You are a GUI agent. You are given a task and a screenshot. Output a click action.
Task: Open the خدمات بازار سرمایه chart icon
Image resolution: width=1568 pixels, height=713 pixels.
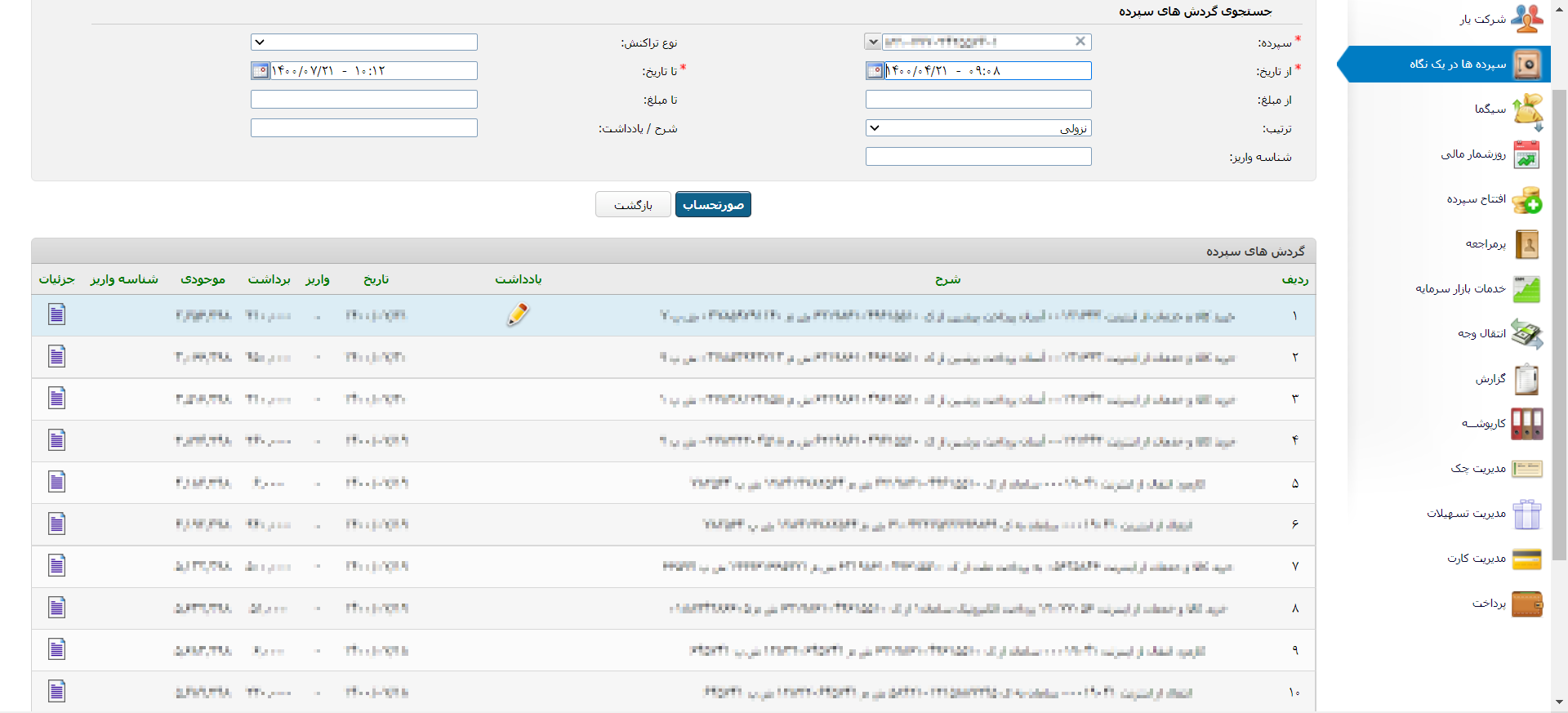point(1526,289)
